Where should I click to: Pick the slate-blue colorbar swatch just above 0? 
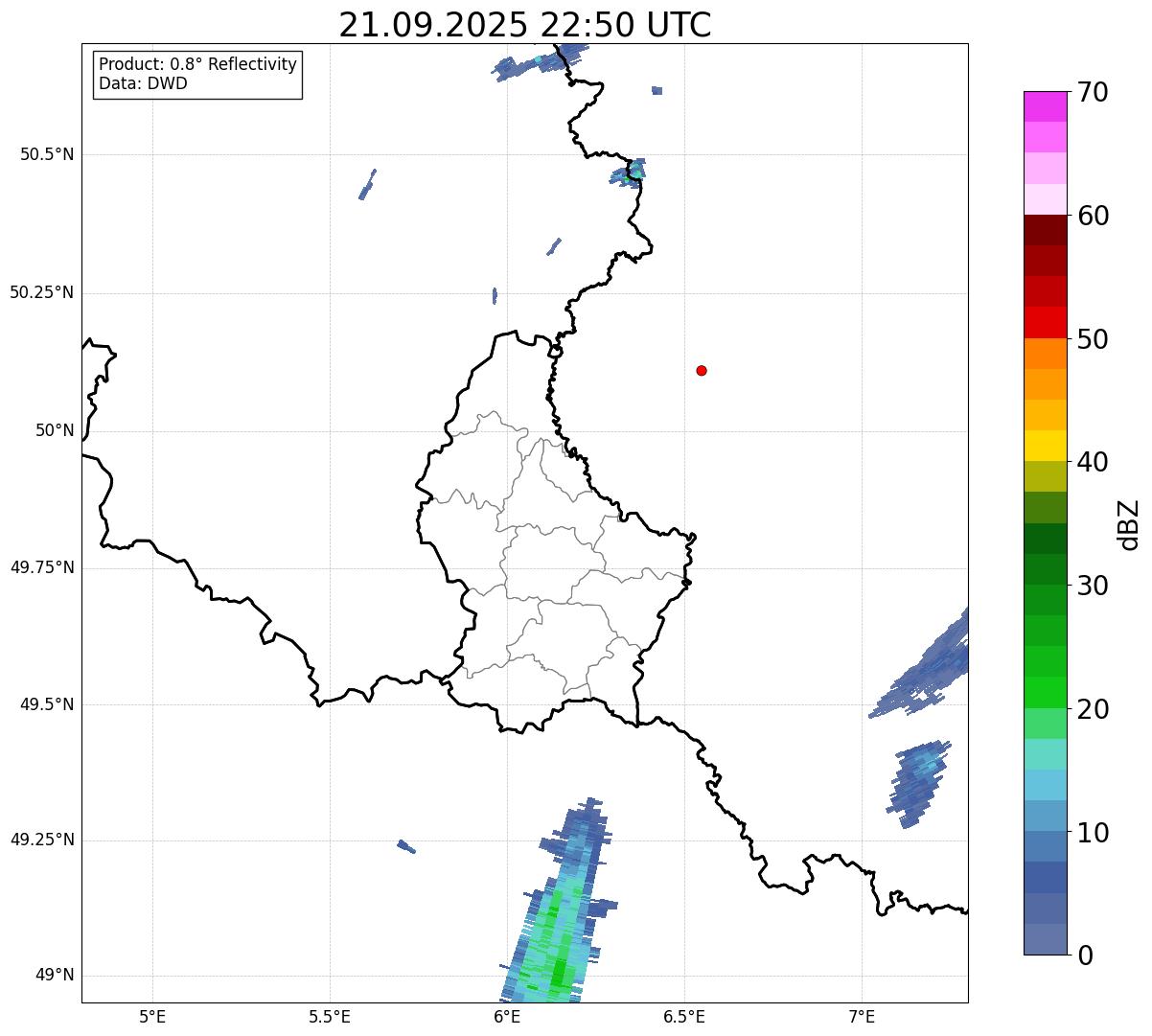point(1045,939)
